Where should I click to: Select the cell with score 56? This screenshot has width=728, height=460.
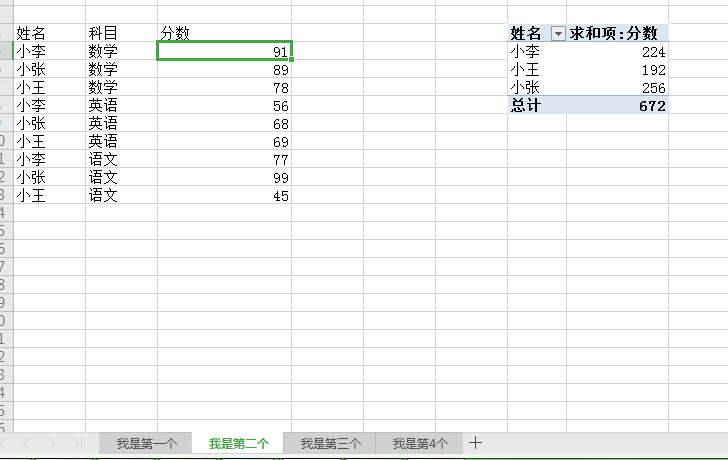225,105
